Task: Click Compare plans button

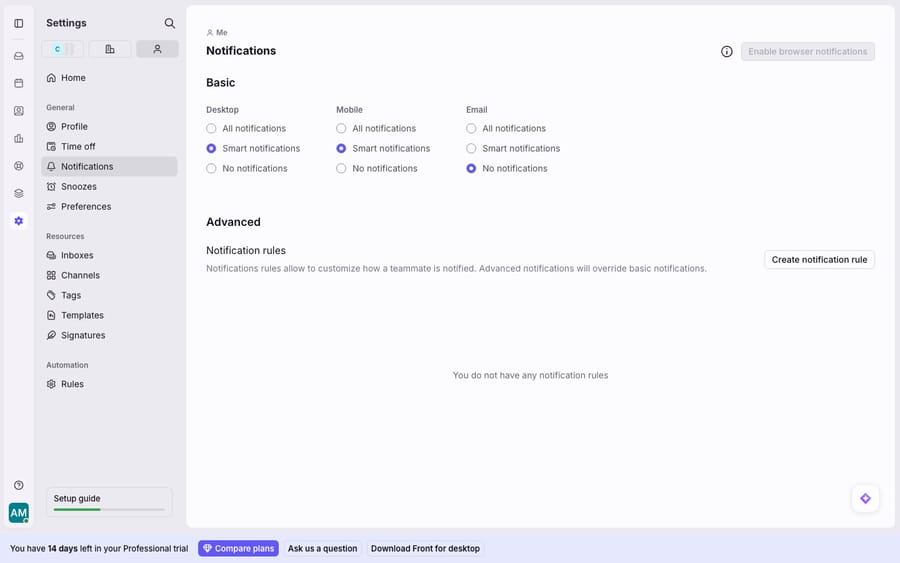Action: tap(238, 549)
